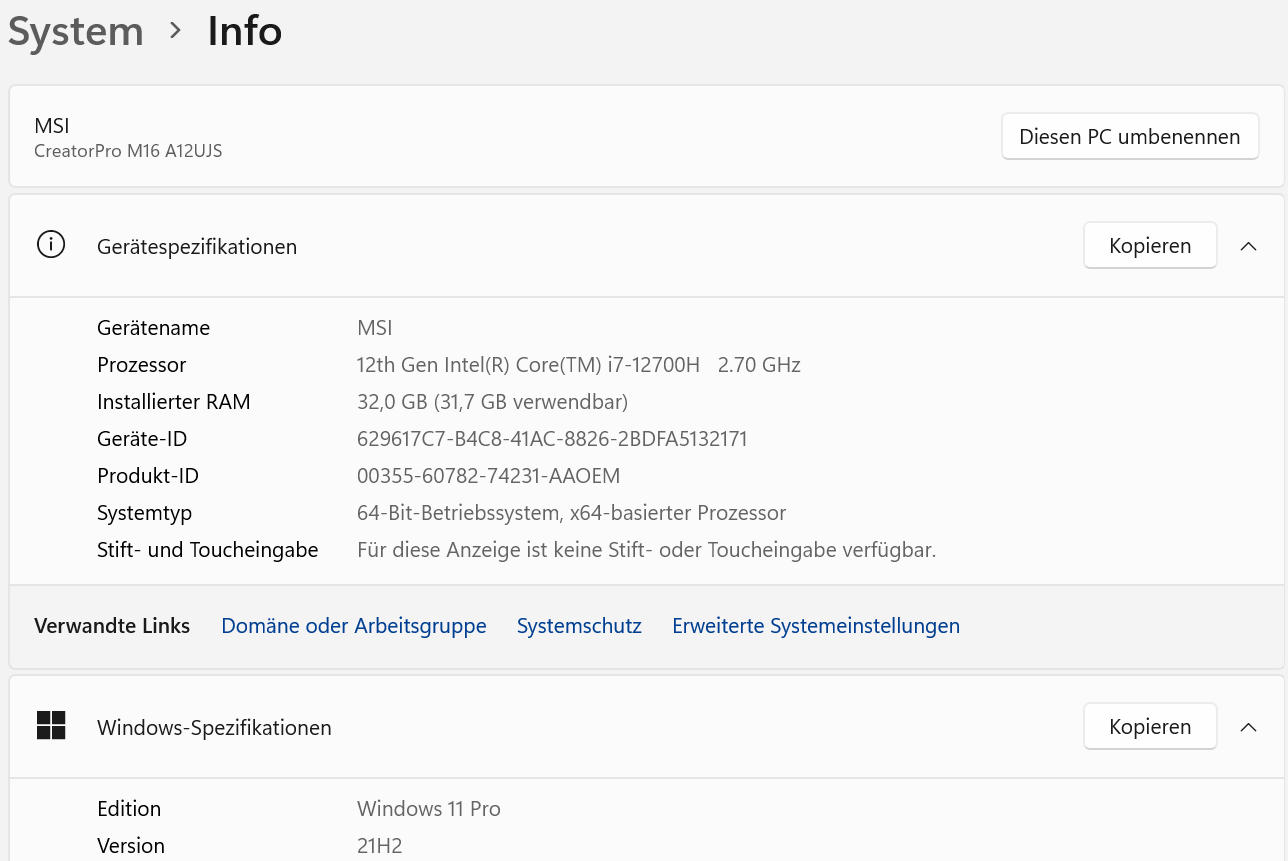1288x861 pixels.
Task: Open the Systemschutz link
Action: click(x=579, y=626)
